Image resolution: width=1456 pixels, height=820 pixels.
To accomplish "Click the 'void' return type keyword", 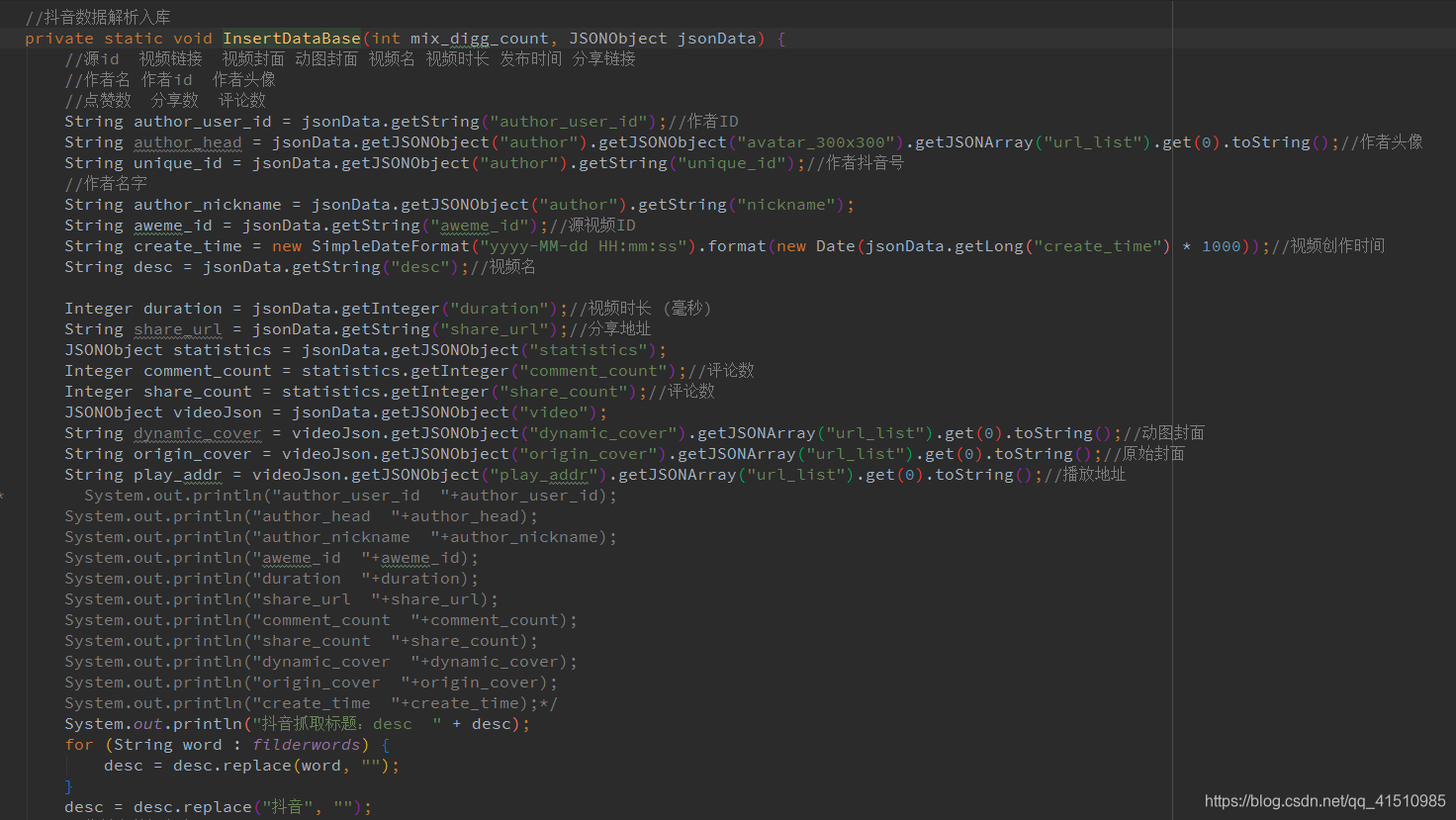I will [x=193, y=39].
